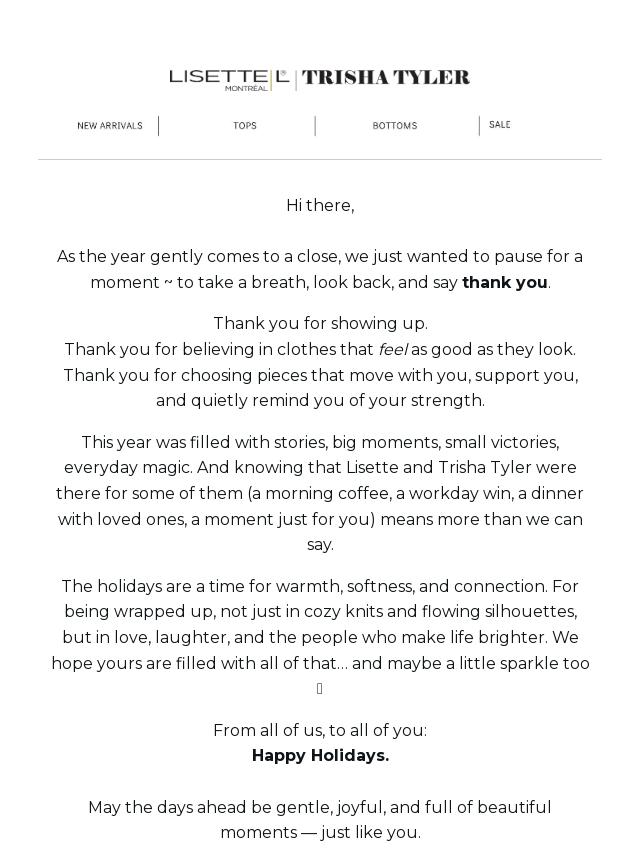Visit the Sale section
This screenshot has width=640, height=854.
tap(500, 125)
